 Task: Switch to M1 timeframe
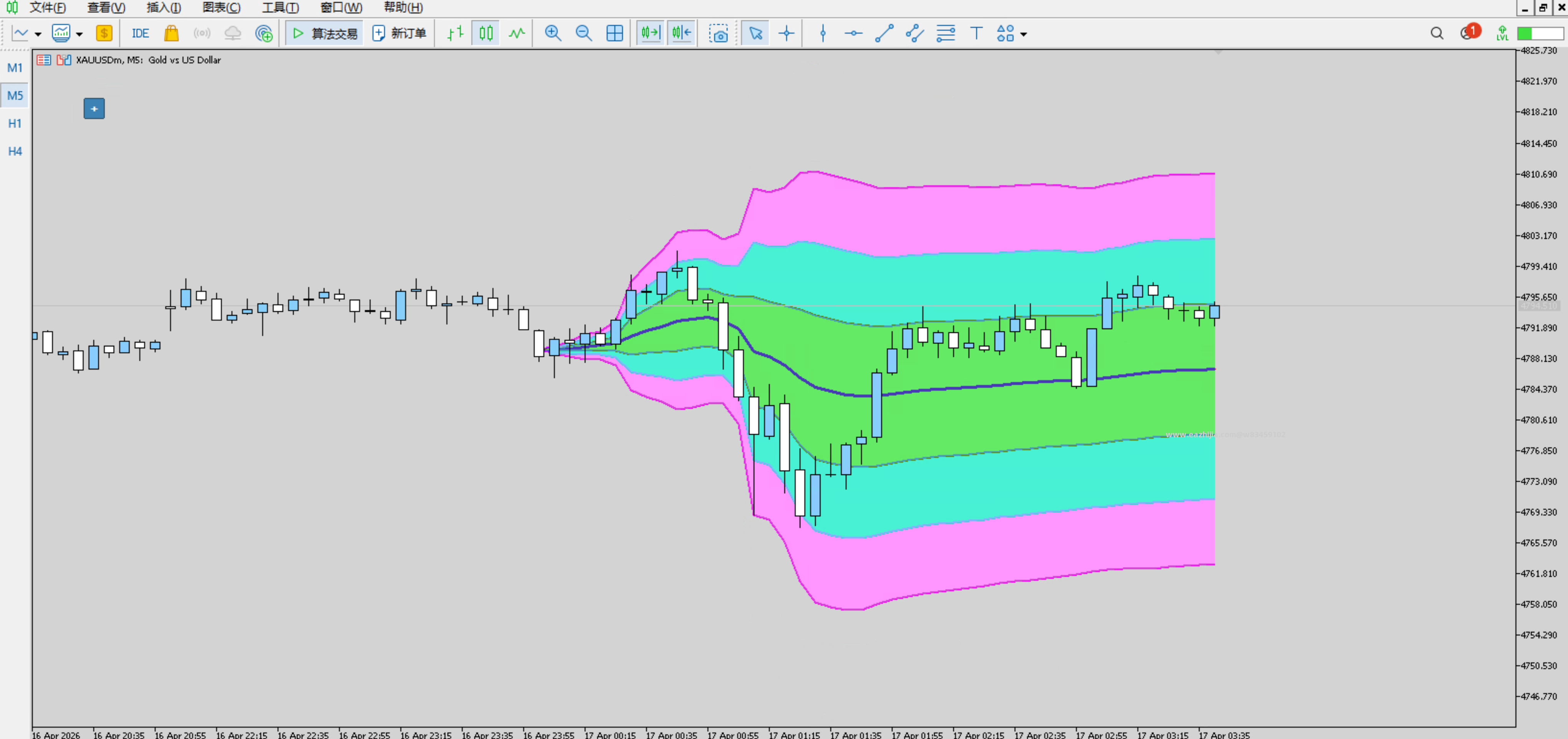pos(15,68)
